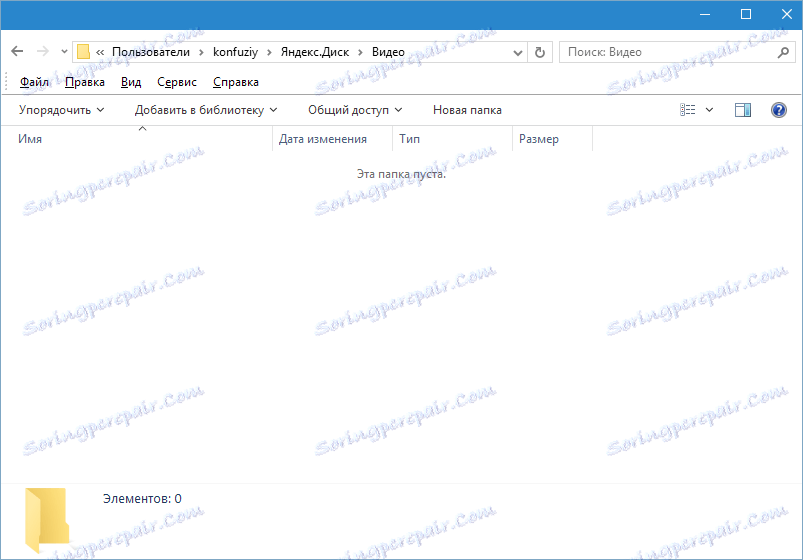Open the Сервис menu

tap(177, 82)
